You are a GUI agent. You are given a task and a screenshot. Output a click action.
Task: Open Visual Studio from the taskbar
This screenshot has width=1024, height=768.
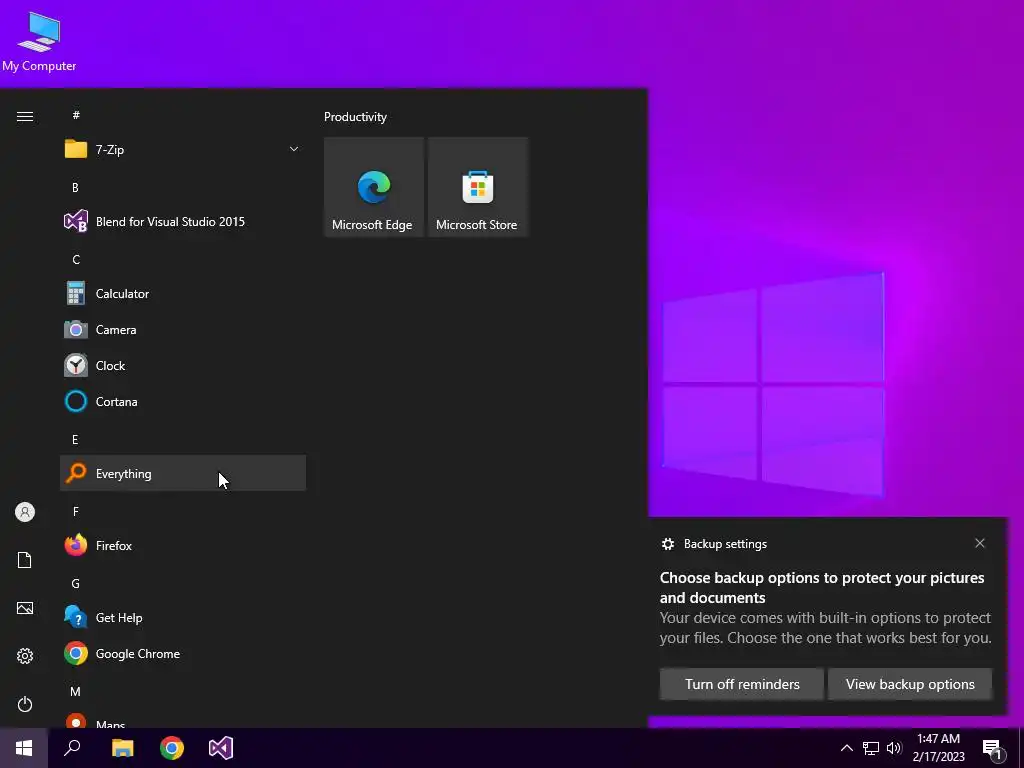[221, 748]
